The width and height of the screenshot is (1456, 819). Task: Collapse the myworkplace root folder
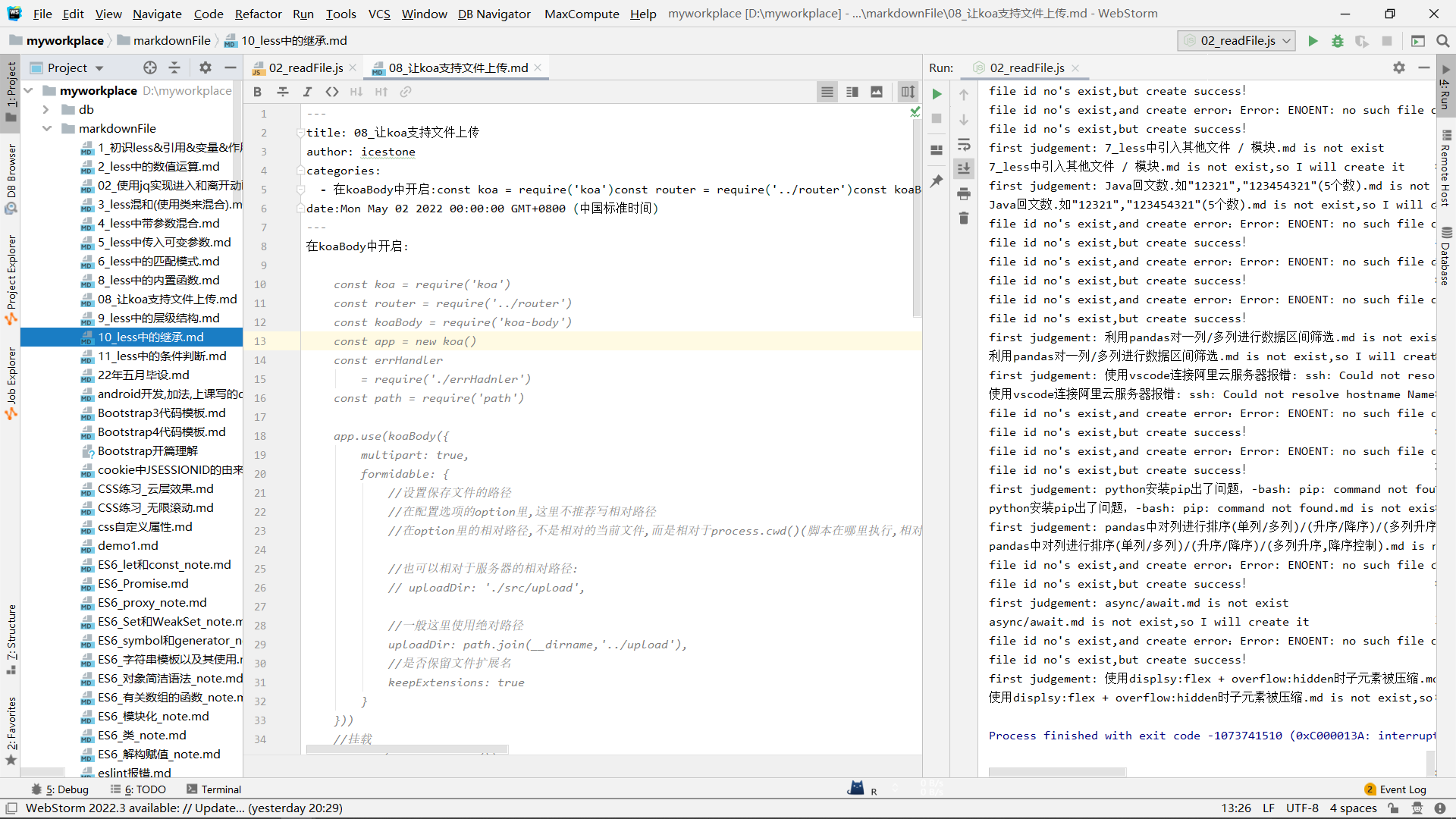[29, 91]
